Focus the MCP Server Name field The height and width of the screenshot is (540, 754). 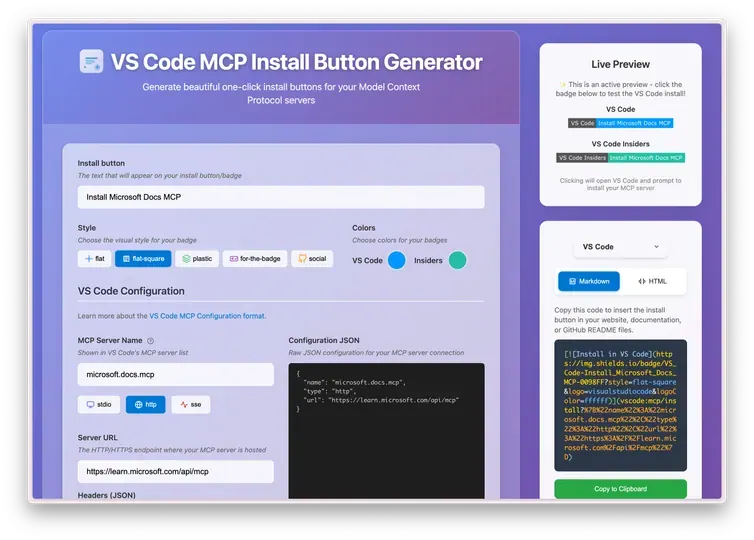[x=176, y=374]
